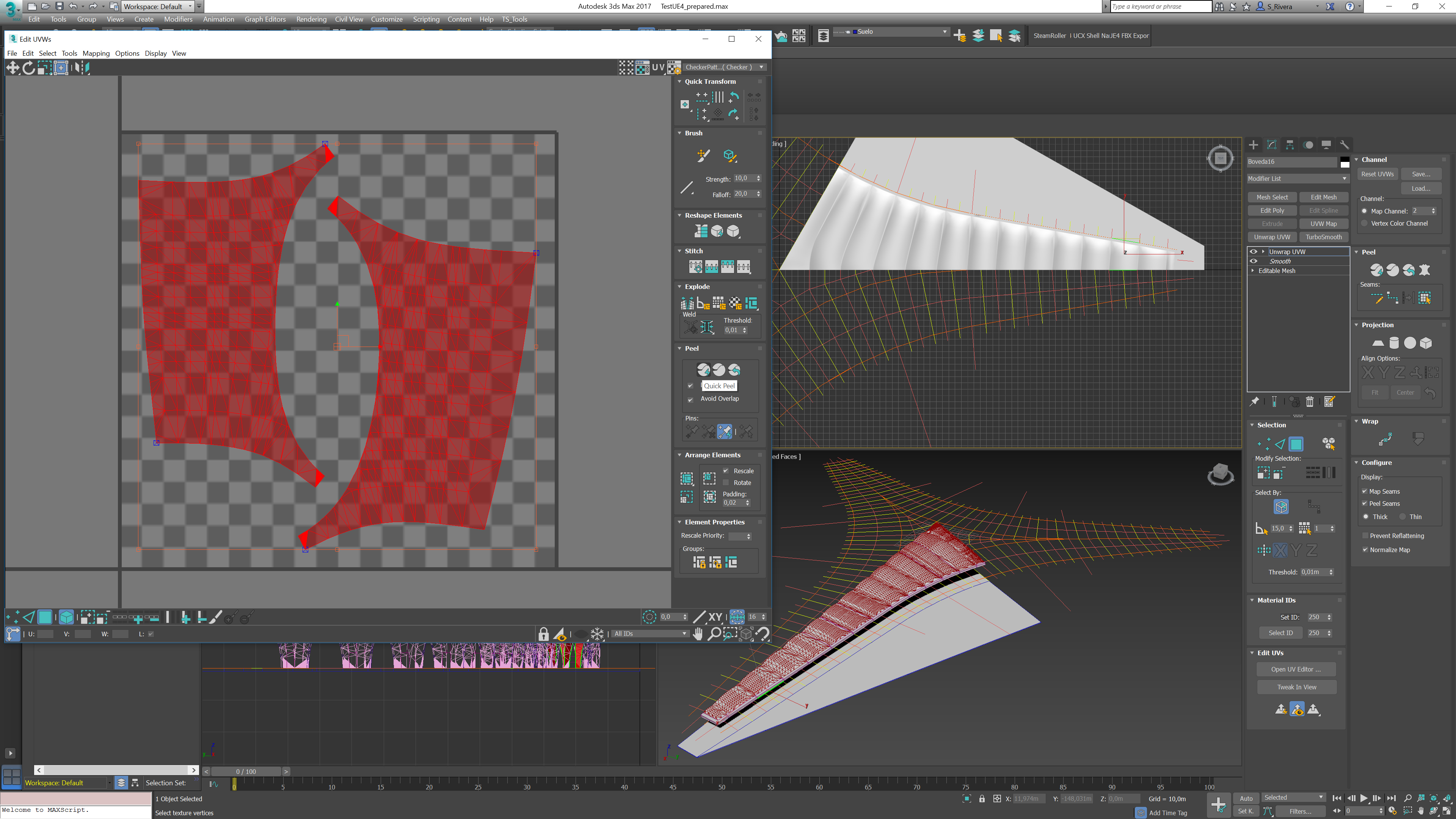
Task: Select the cylindrical projection map icon
Action: (x=1394, y=343)
